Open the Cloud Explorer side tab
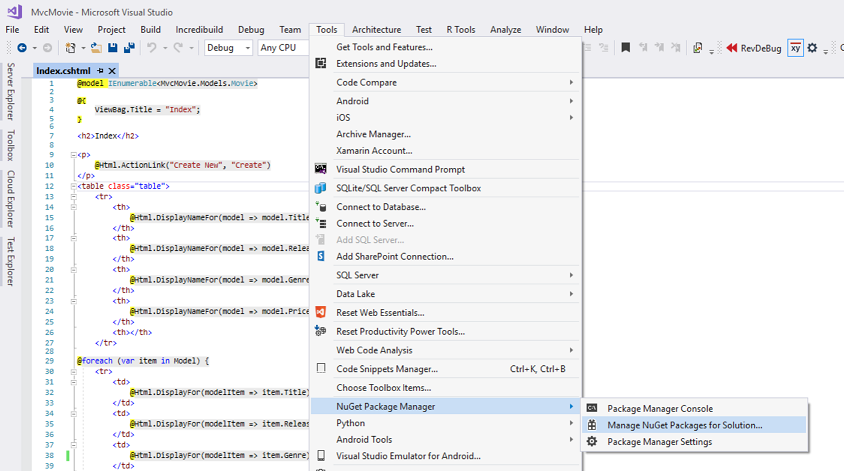The height and width of the screenshot is (471, 844). tap(11, 198)
